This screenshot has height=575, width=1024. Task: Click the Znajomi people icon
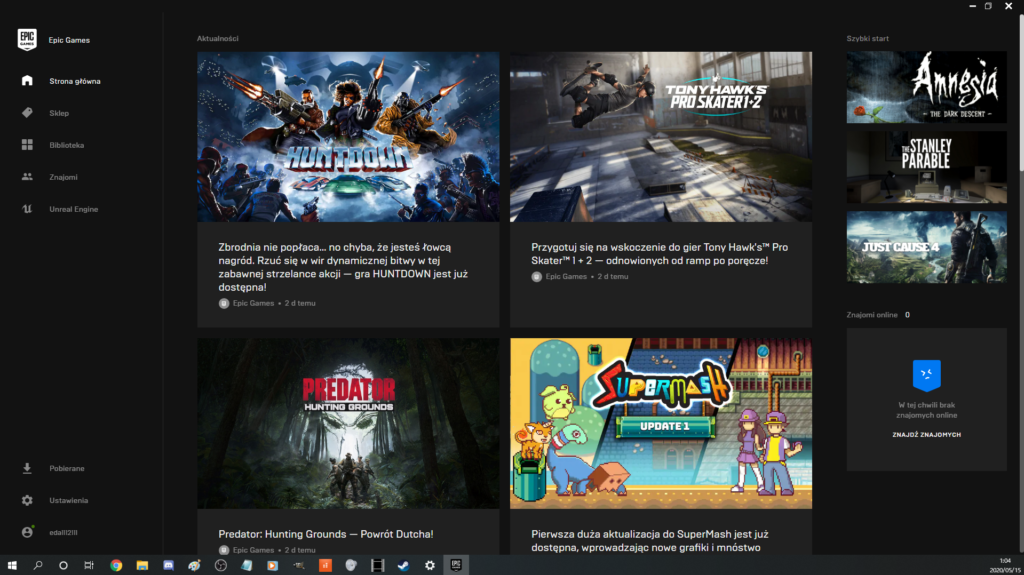[x=27, y=176]
